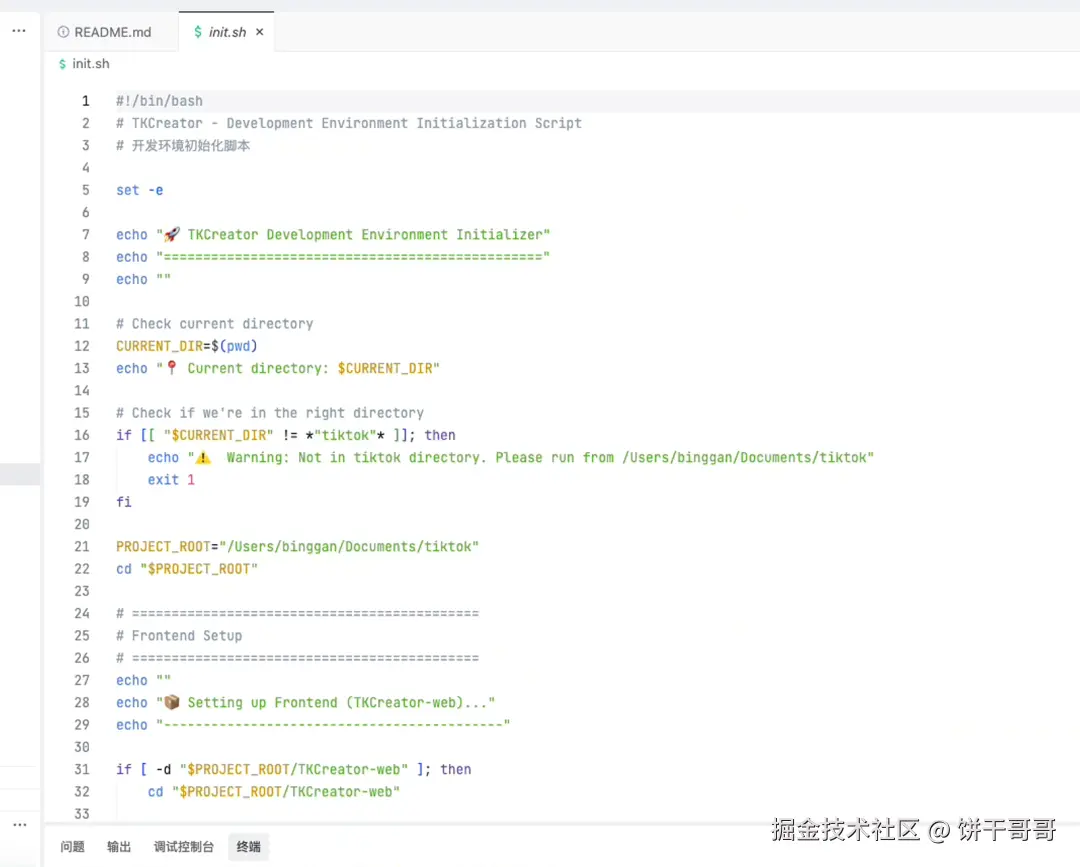The width and height of the screenshot is (1080, 867).
Task: Open the top sidebar more-actions ellipsis
Action: pos(19,30)
